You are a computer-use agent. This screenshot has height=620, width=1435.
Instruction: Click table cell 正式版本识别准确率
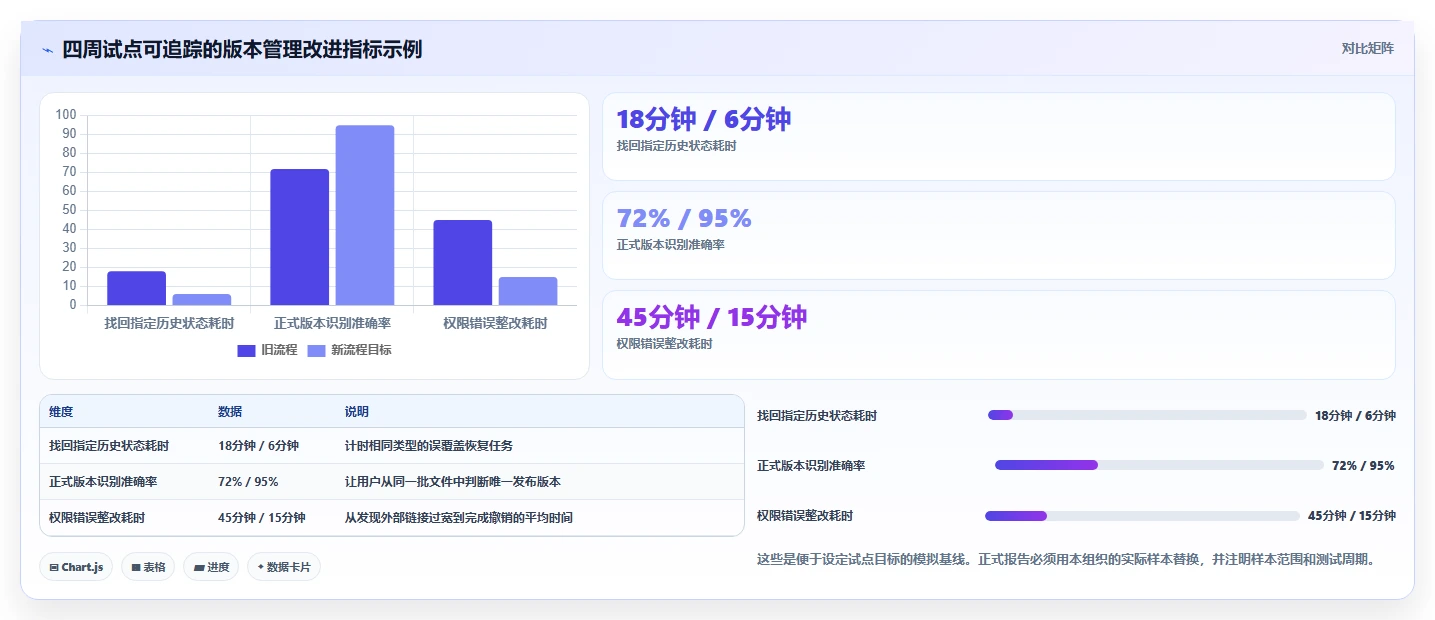point(103,482)
